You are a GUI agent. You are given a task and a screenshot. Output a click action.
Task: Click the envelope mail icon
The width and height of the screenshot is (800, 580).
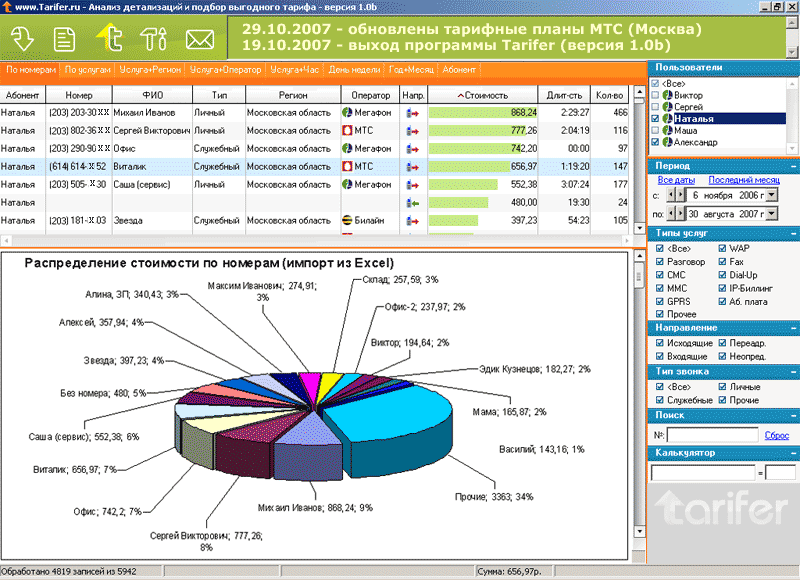click(x=200, y=39)
